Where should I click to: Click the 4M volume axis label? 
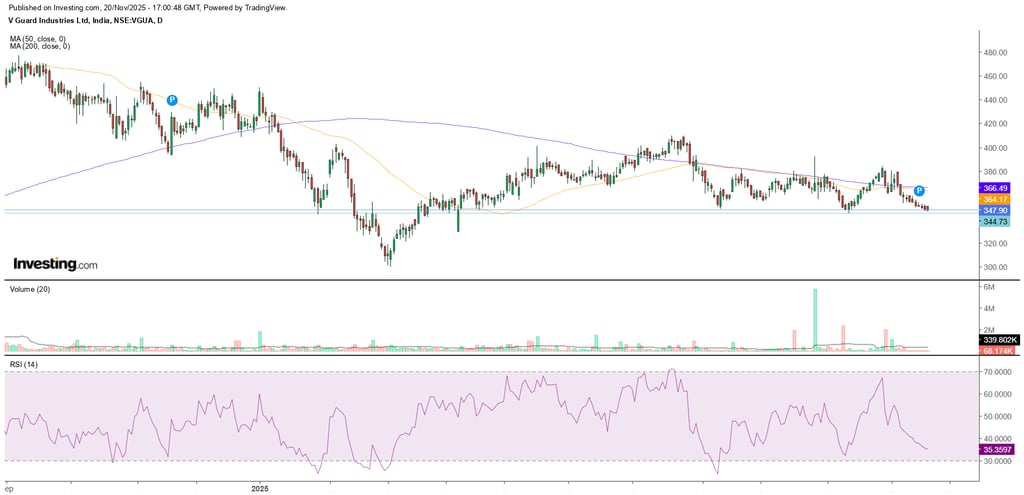pos(989,308)
